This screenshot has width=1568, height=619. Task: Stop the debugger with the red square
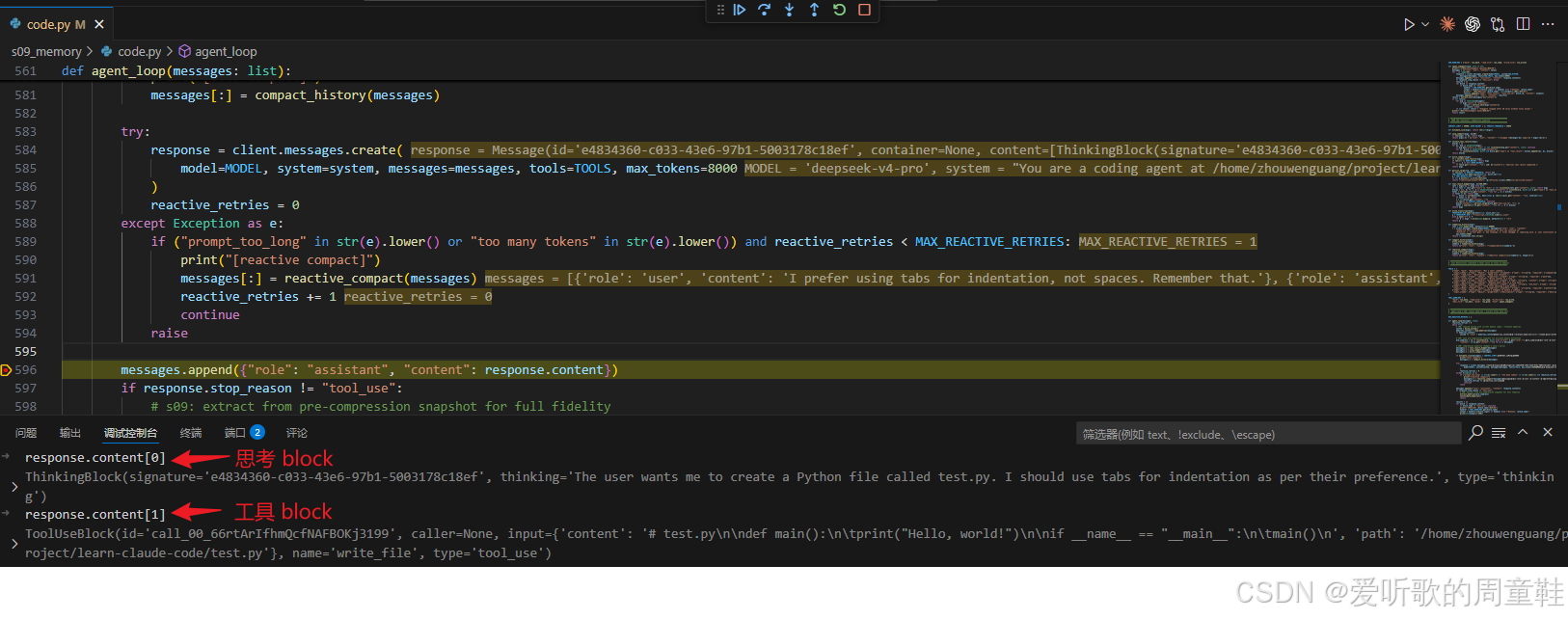(864, 10)
